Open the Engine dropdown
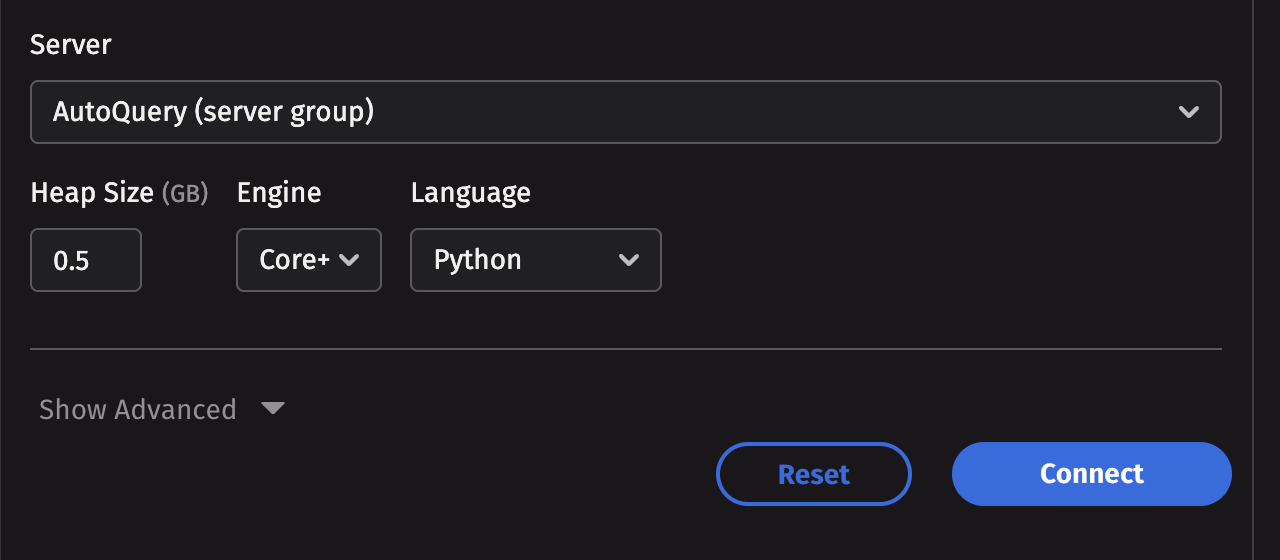Image resolution: width=1280 pixels, height=560 pixels. click(308, 260)
